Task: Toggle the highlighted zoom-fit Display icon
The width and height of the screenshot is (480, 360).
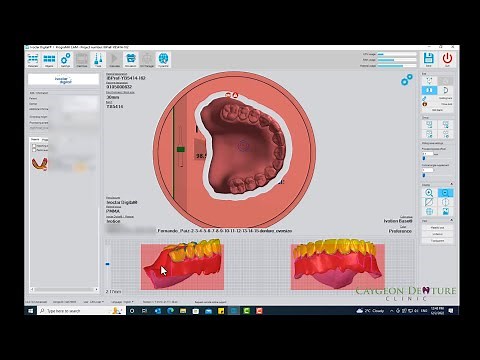Action: (x=445, y=193)
